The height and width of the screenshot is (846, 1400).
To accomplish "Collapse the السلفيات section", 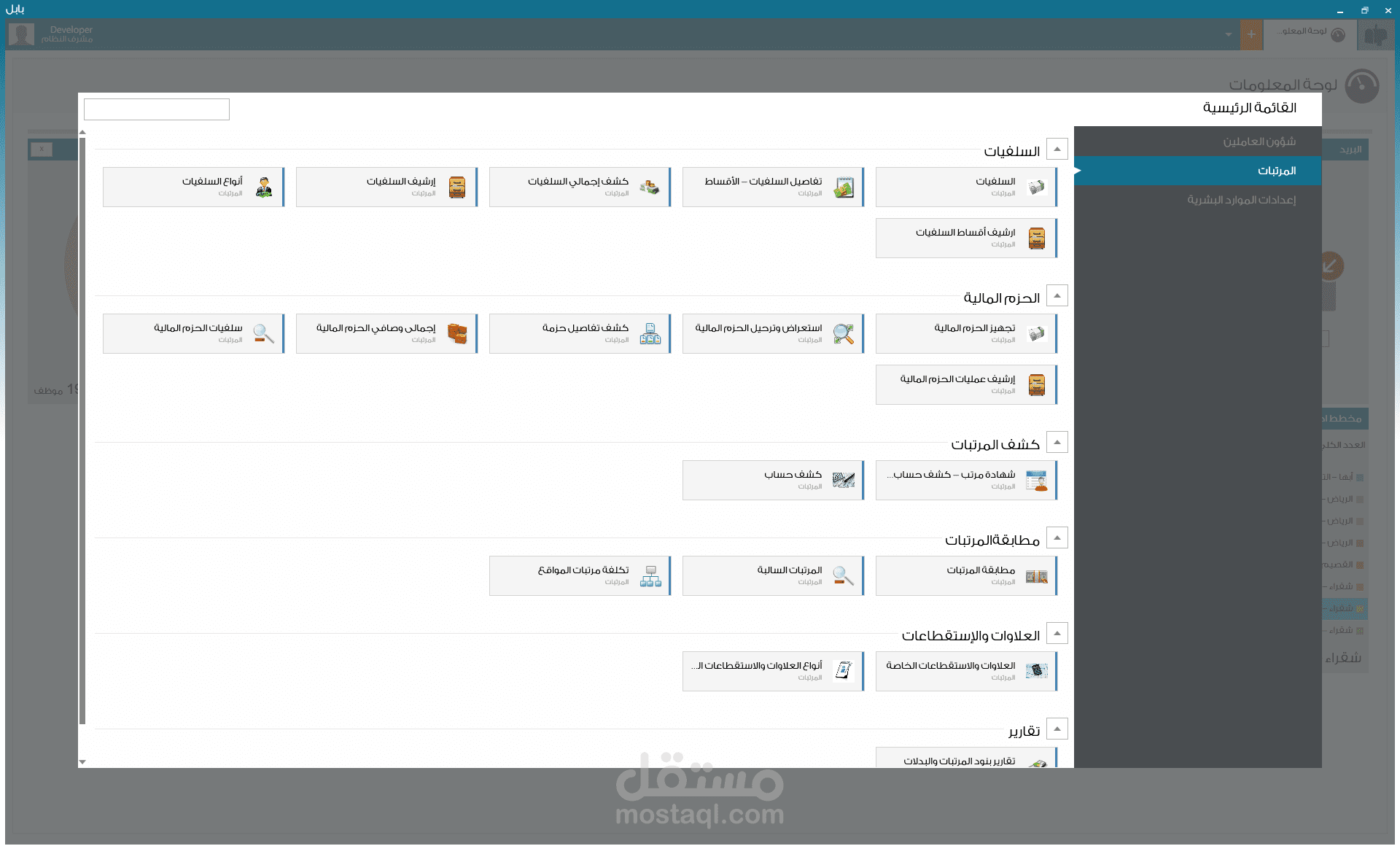I will (x=1057, y=149).
